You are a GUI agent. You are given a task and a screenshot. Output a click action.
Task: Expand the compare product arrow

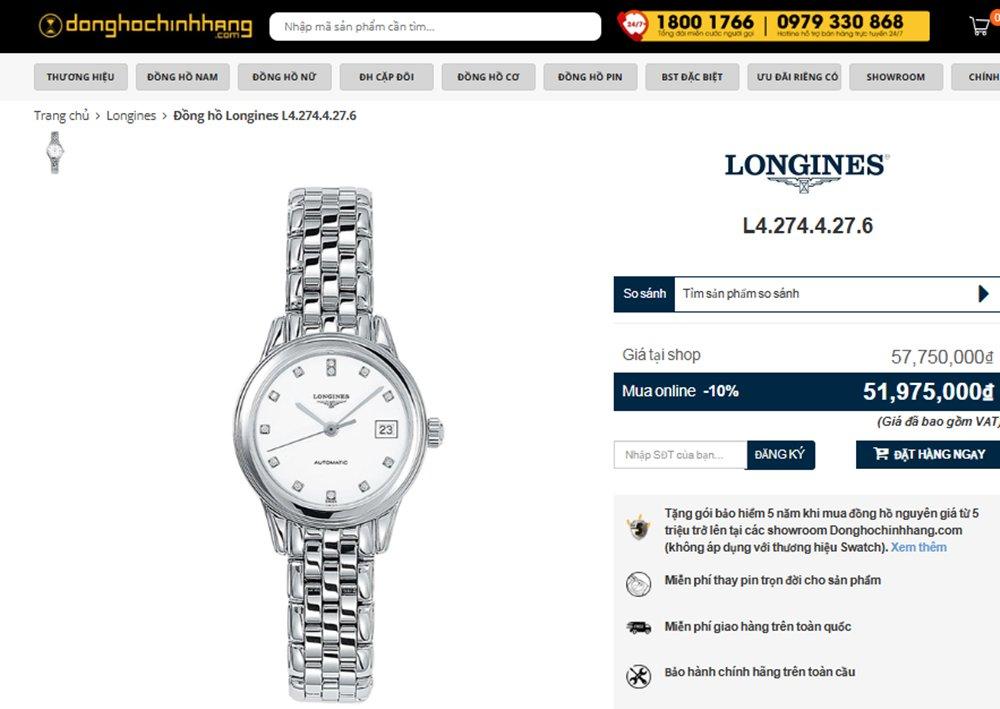pos(983,294)
